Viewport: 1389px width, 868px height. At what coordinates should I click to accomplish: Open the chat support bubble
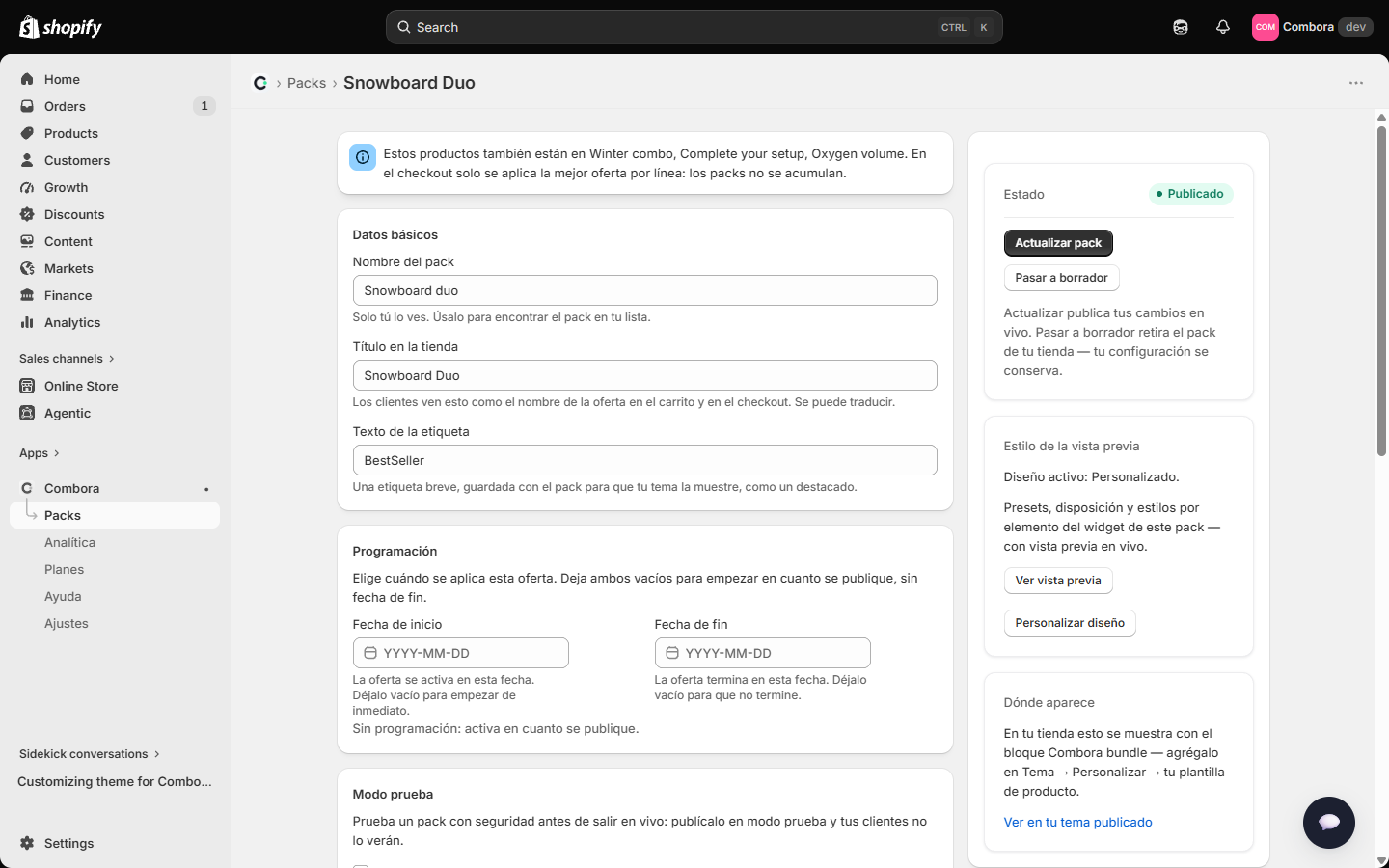pos(1328,823)
